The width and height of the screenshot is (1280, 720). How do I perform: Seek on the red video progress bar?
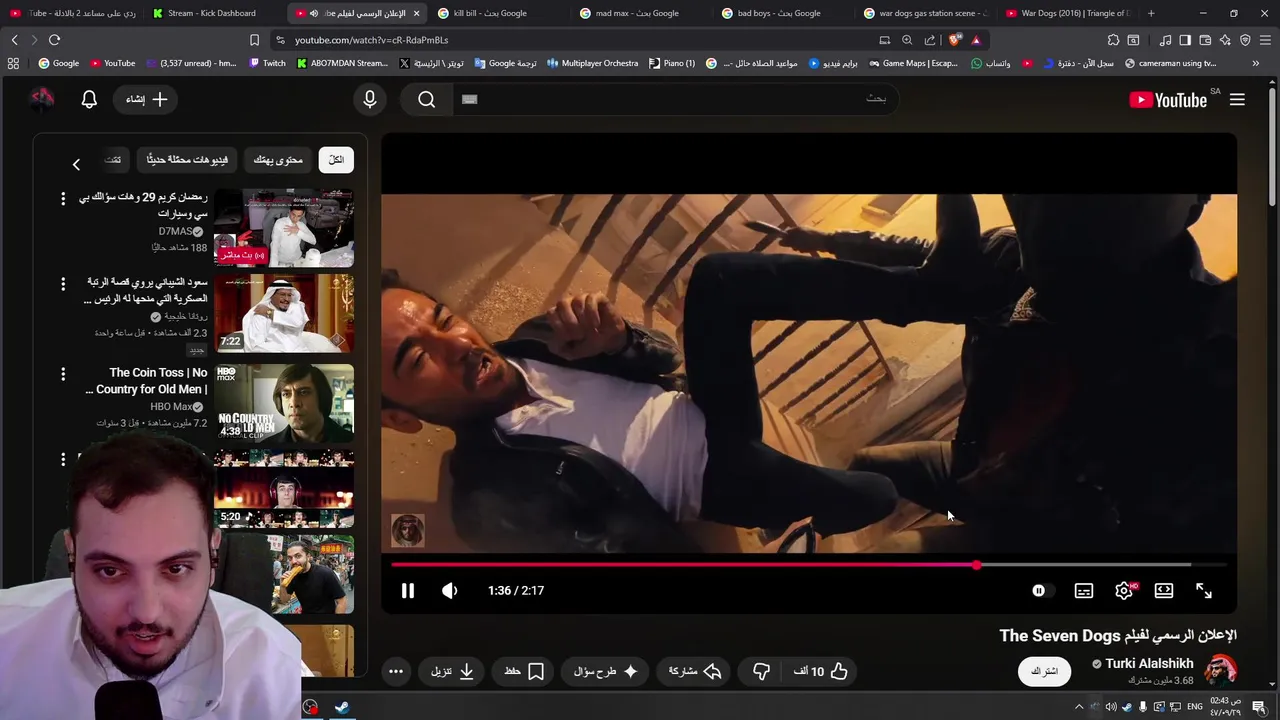pos(683,565)
